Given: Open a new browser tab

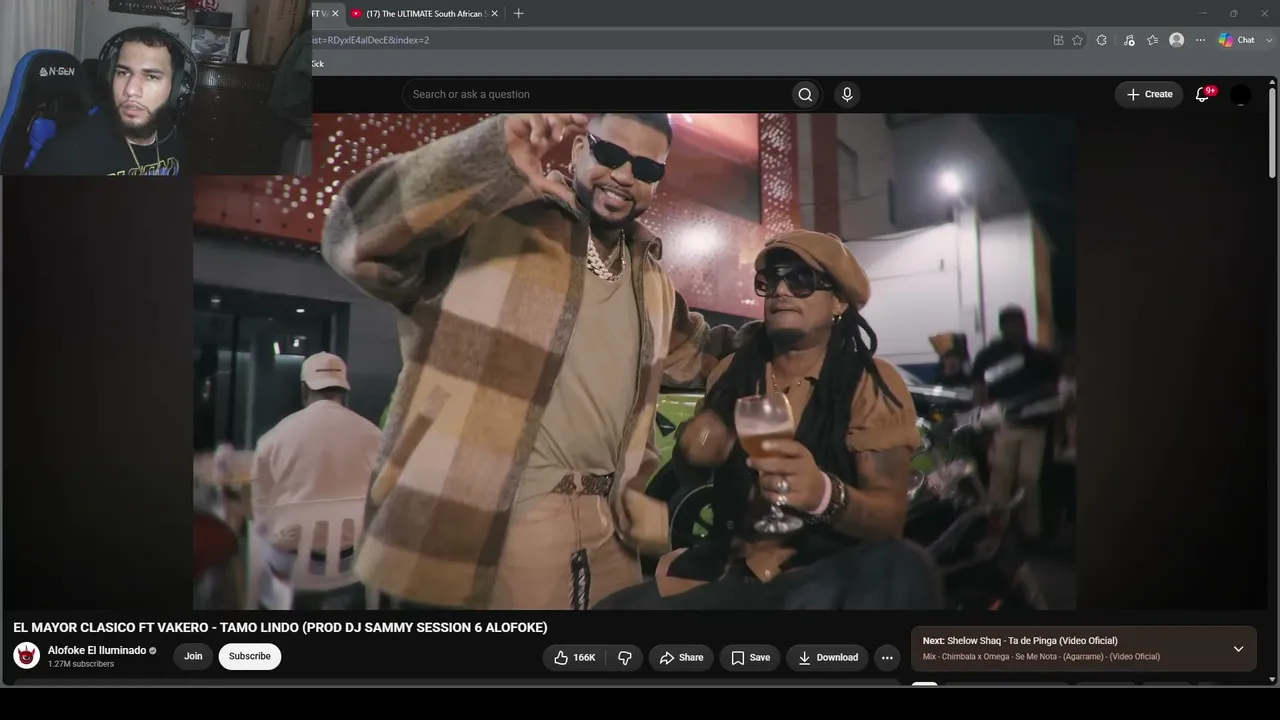Looking at the screenshot, I should click(518, 13).
